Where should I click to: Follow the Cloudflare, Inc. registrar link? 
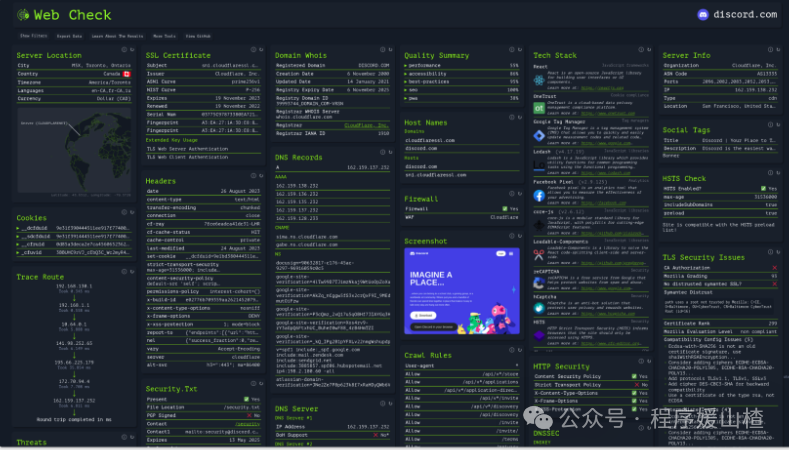366,125
